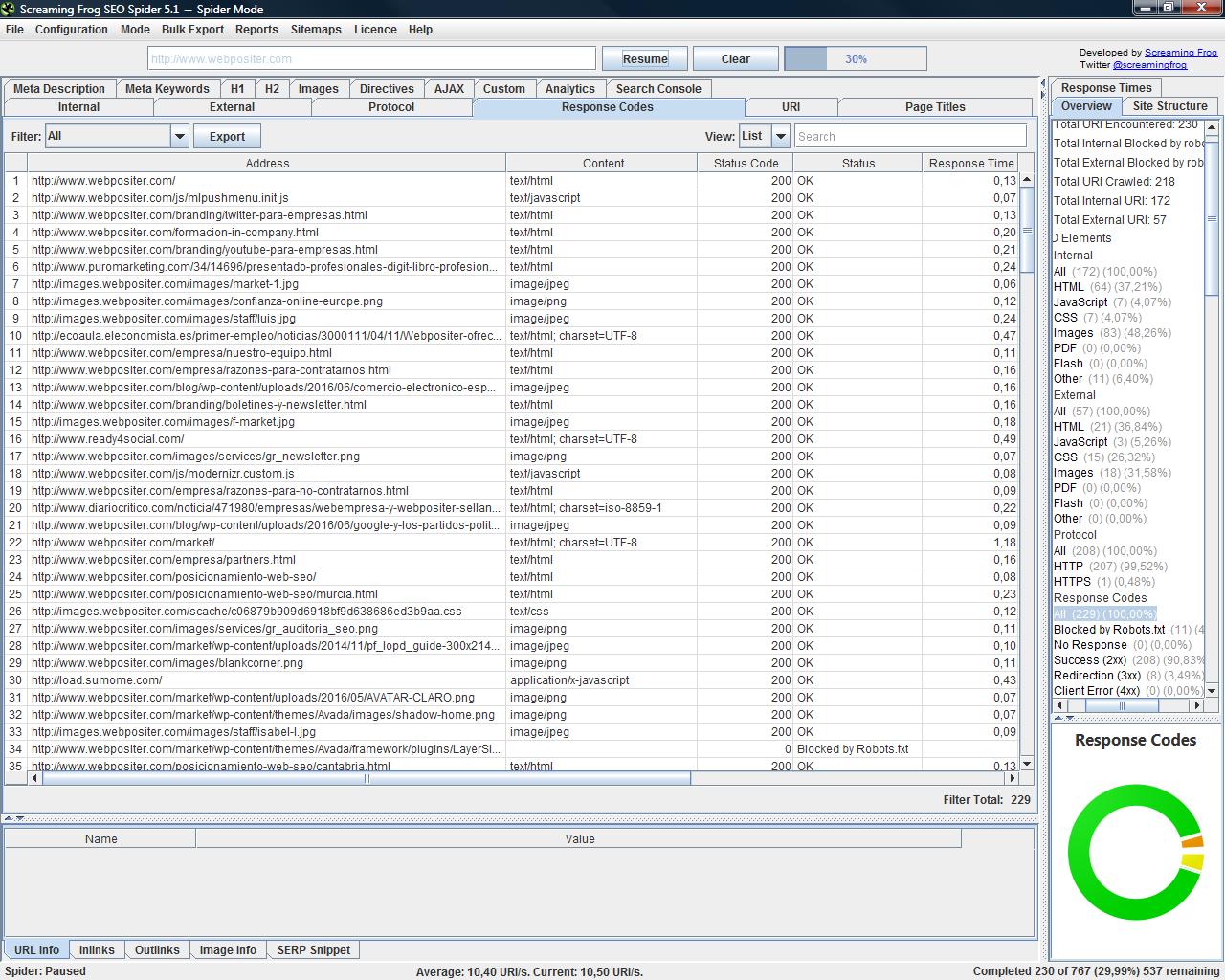Sort by the Response Time column header
Viewport: 1225px width, 980px height.
970,164
